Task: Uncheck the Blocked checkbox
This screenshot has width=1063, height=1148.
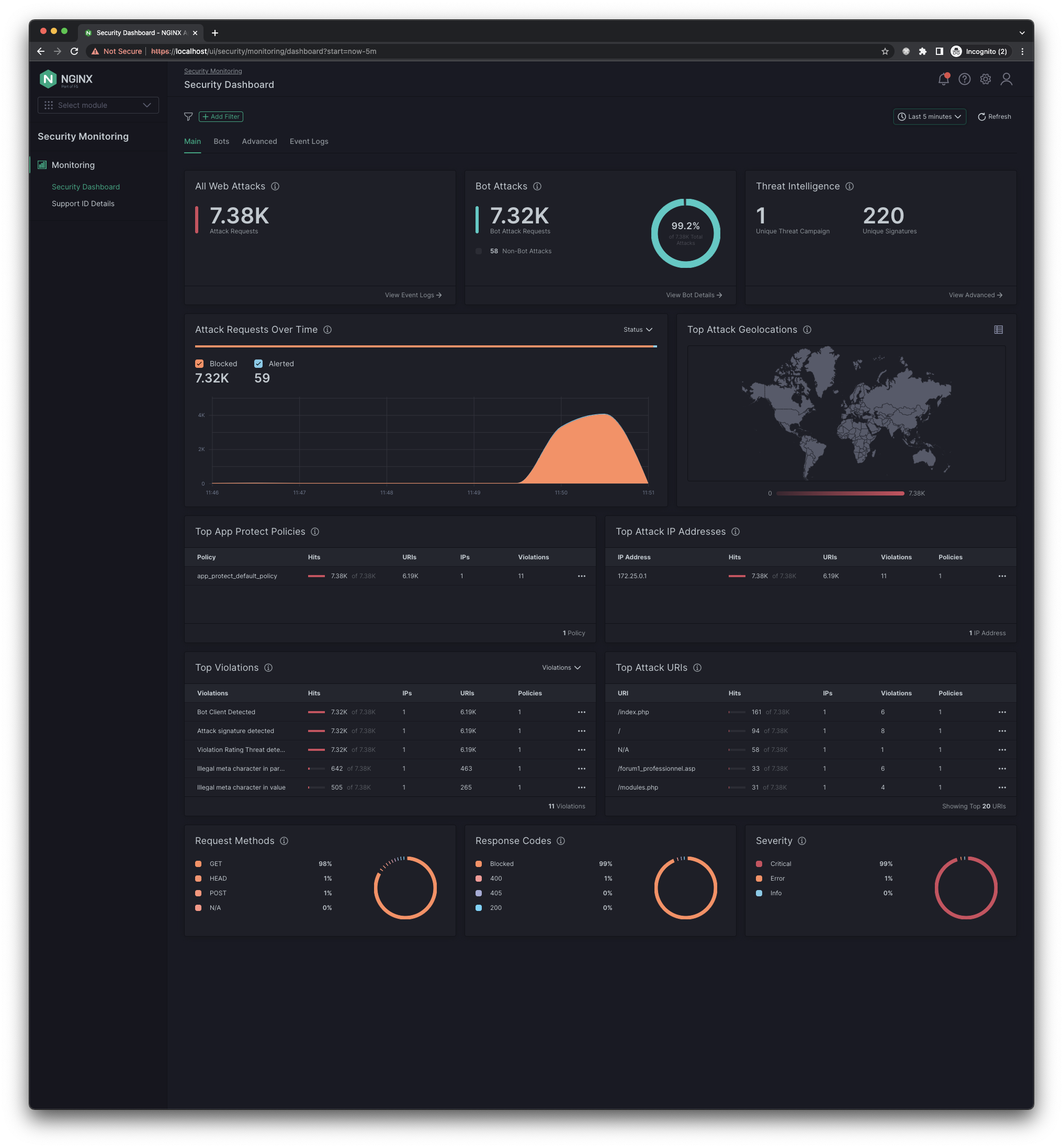Action: tap(200, 364)
